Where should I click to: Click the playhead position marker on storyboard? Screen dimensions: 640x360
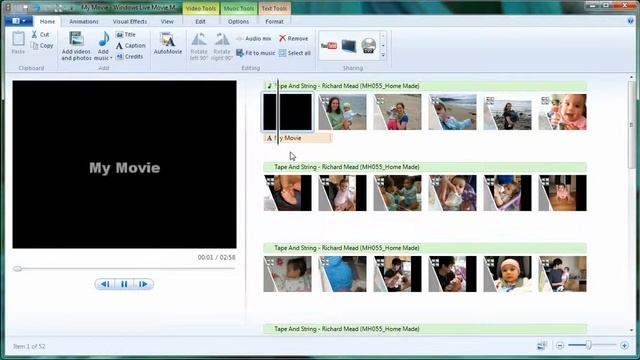(x=278, y=111)
